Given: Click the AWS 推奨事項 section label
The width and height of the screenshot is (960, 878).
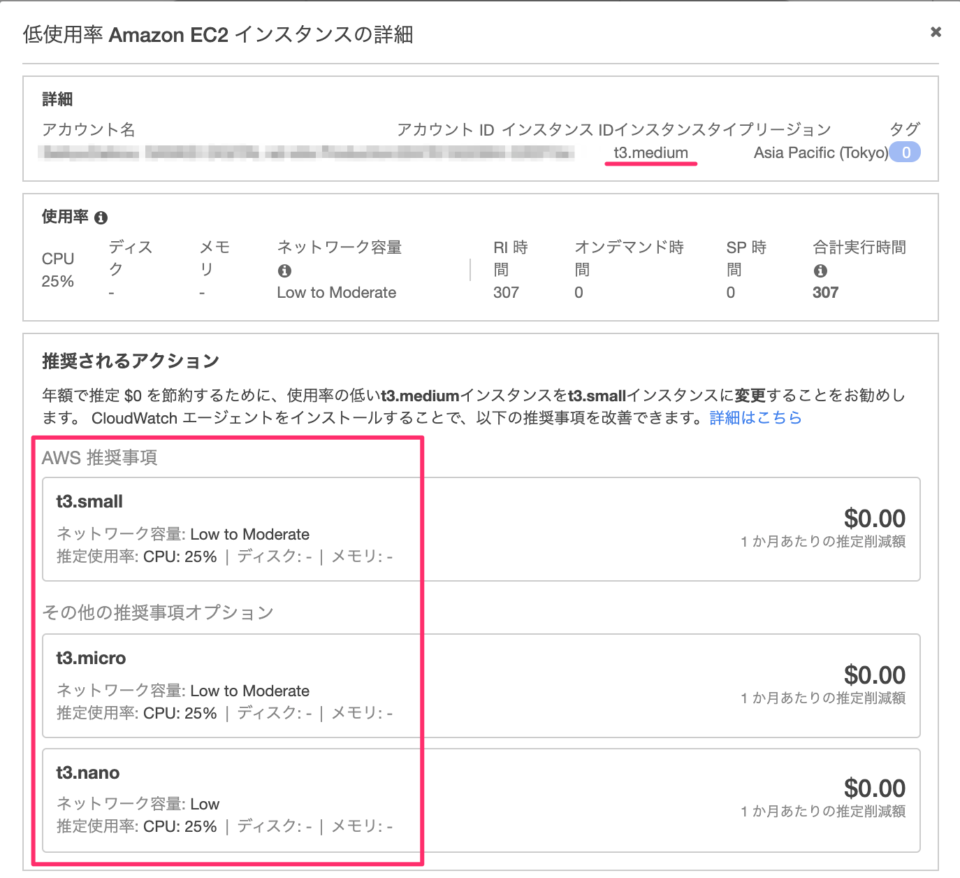Looking at the screenshot, I should point(99,458).
